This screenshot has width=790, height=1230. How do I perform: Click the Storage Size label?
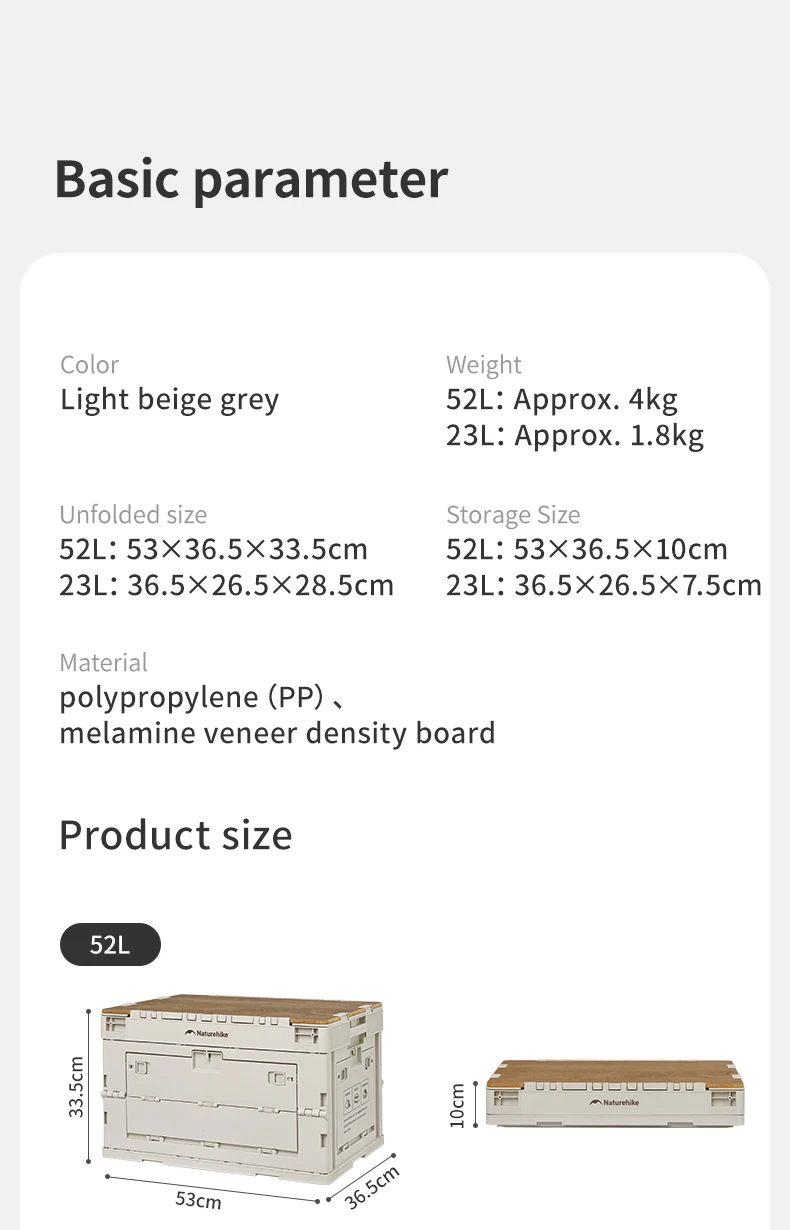tap(513, 515)
